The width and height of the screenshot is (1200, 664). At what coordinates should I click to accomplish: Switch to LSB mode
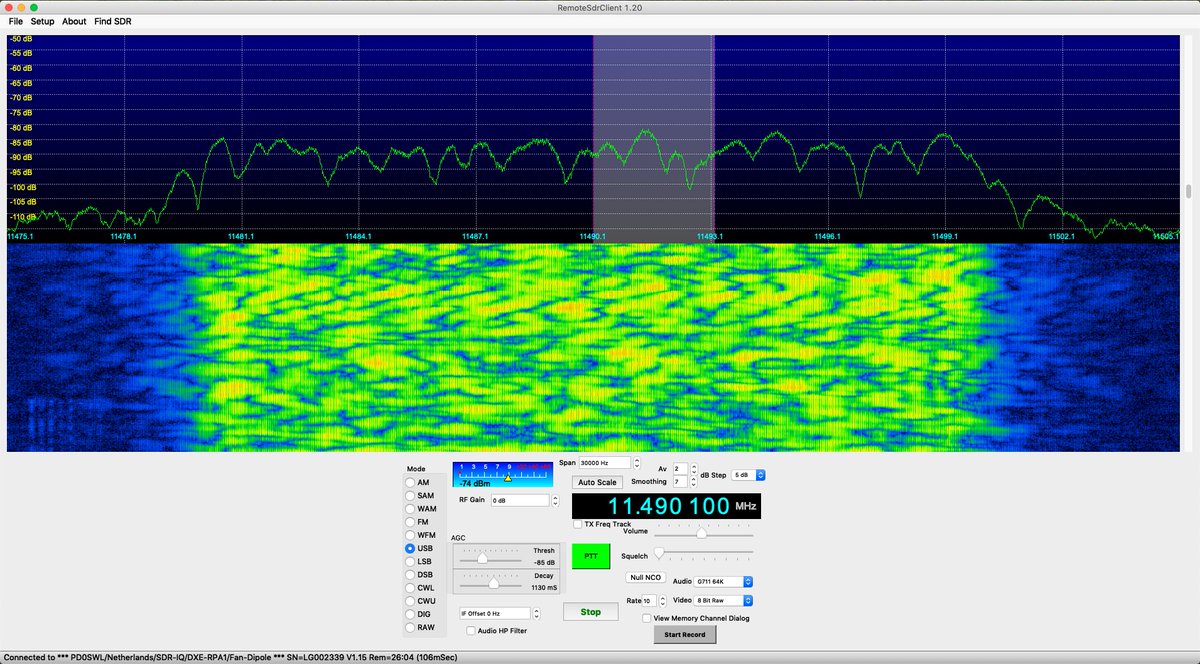point(410,562)
